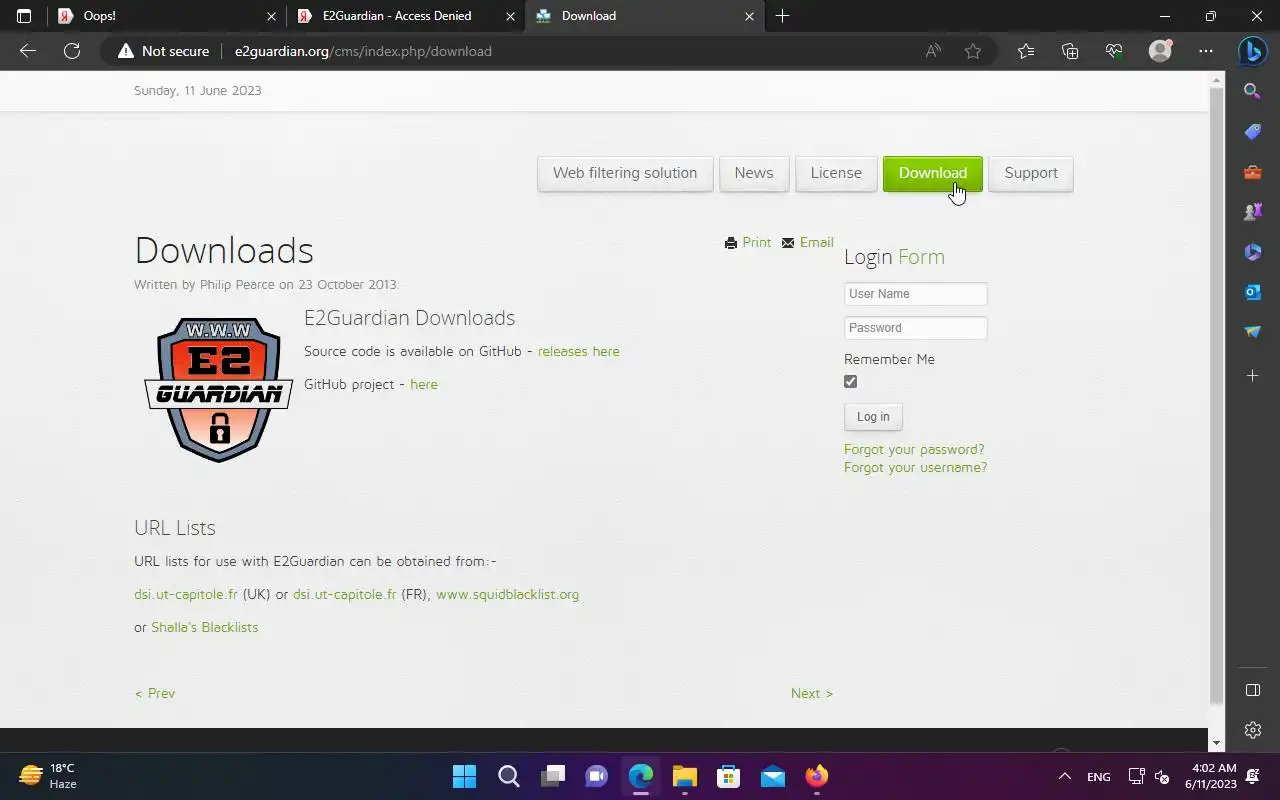This screenshot has height=800, width=1280.
Task: Open sidebar Outlook icon
Action: pyautogui.click(x=1252, y=292)
